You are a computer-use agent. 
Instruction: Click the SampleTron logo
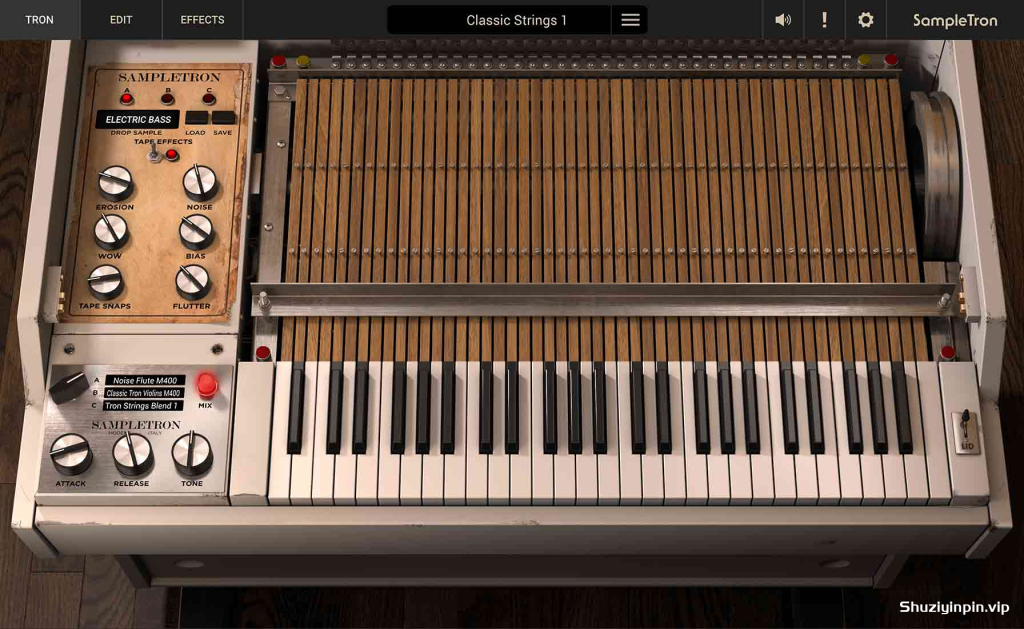[x=955, y=20]
